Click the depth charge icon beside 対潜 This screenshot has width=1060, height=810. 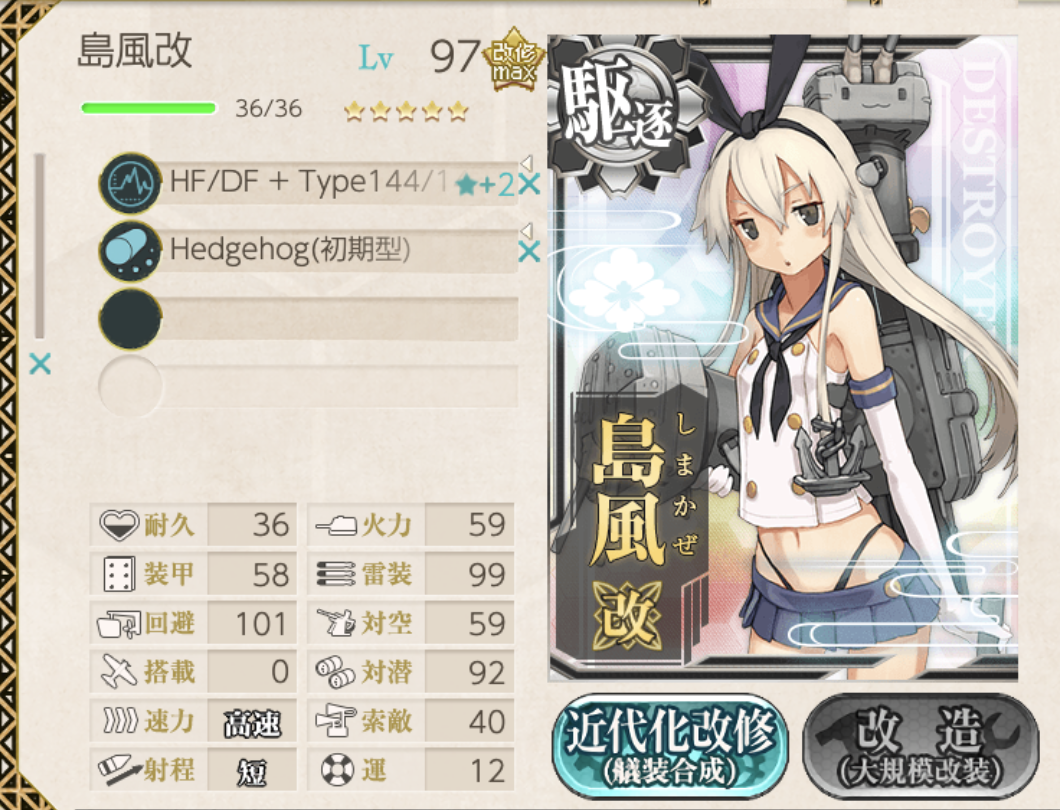point(336,672)
